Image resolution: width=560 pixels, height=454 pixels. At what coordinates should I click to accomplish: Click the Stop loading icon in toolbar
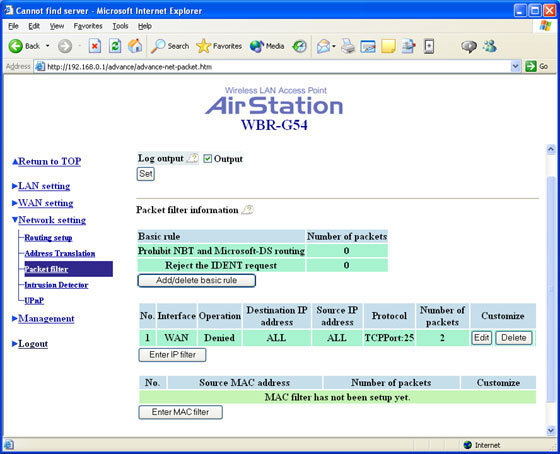pos(95,46)
